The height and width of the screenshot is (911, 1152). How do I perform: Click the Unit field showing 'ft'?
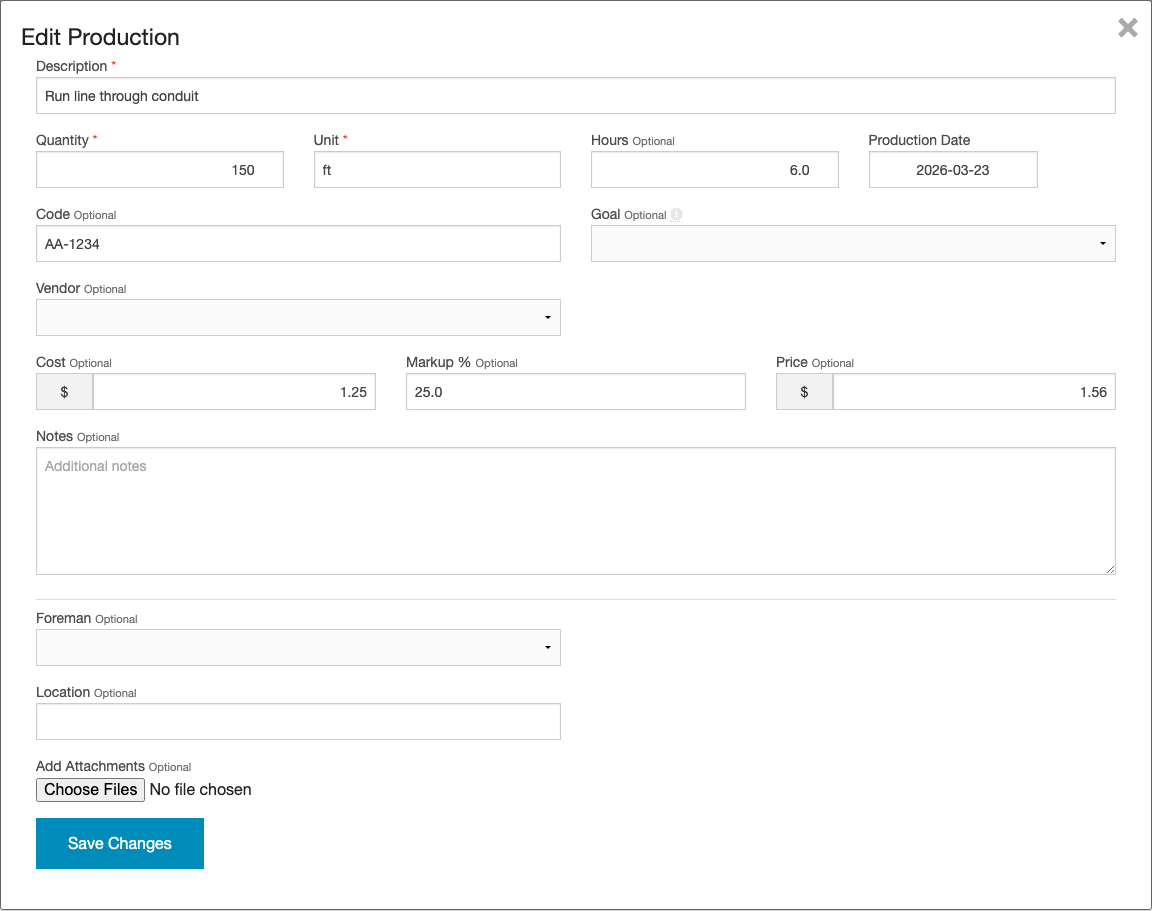click(x=437, y=169)
